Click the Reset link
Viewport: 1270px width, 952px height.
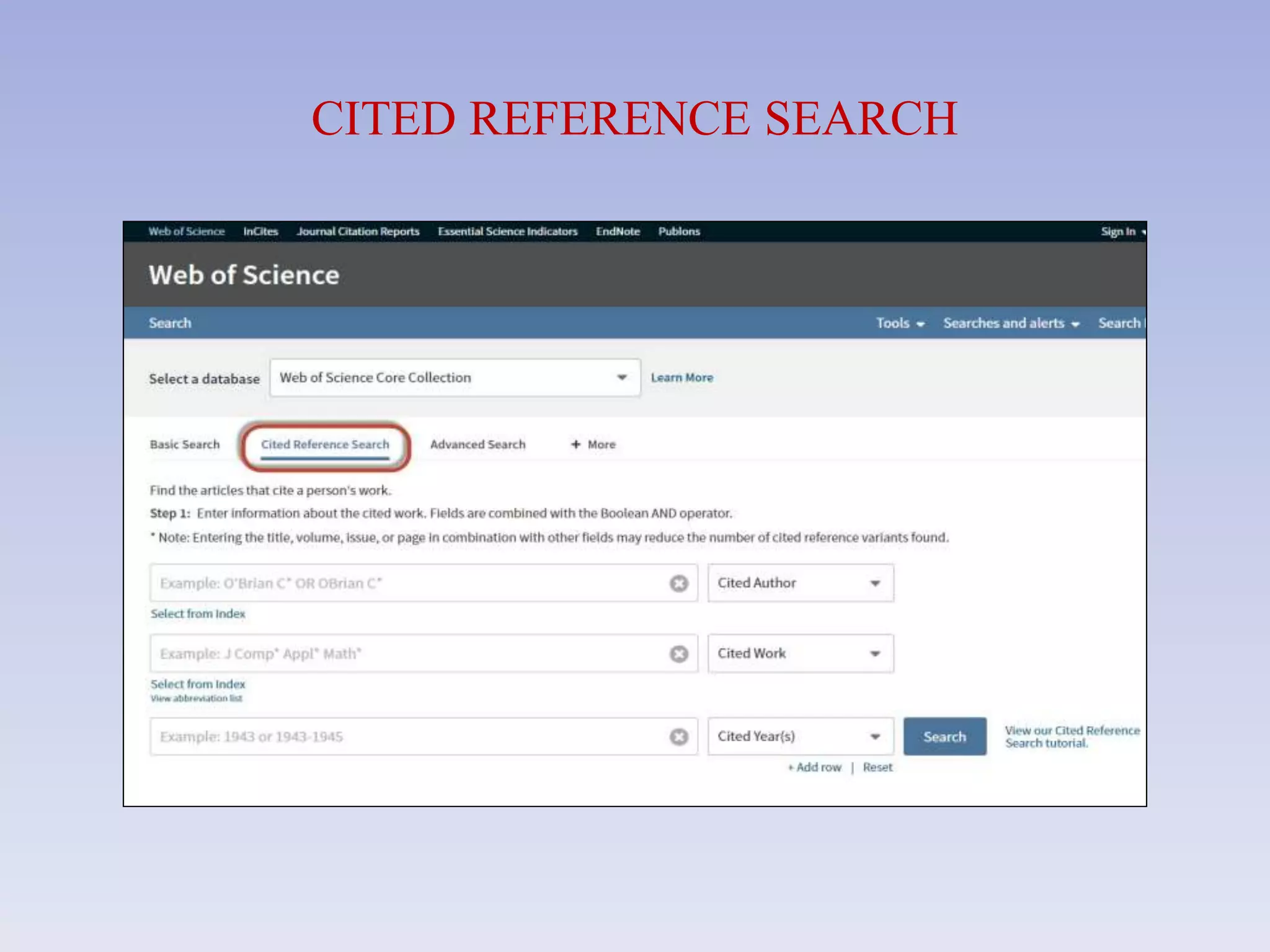(x=877, y=767)
